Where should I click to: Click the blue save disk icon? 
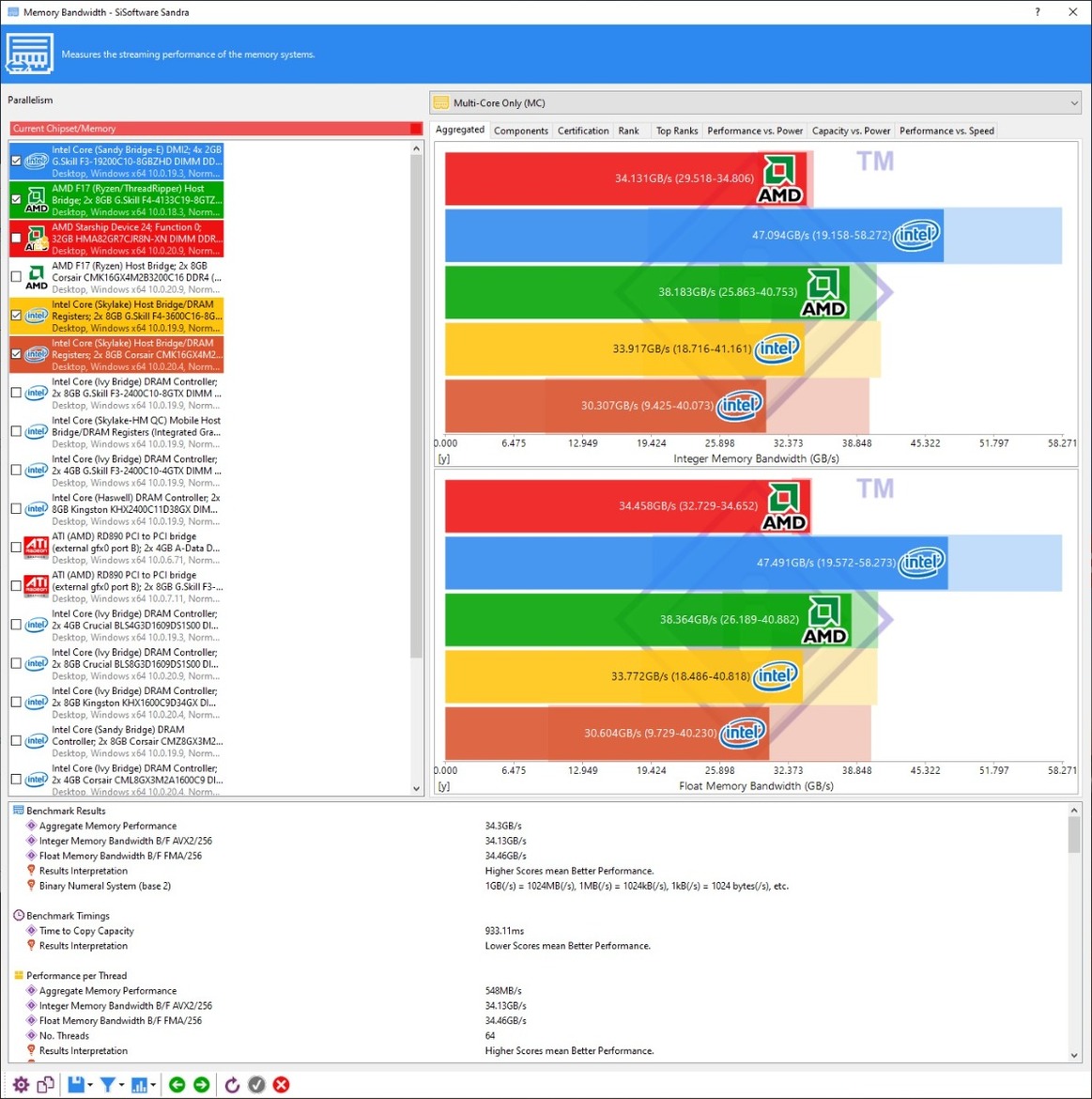[x=76, y=1084]
